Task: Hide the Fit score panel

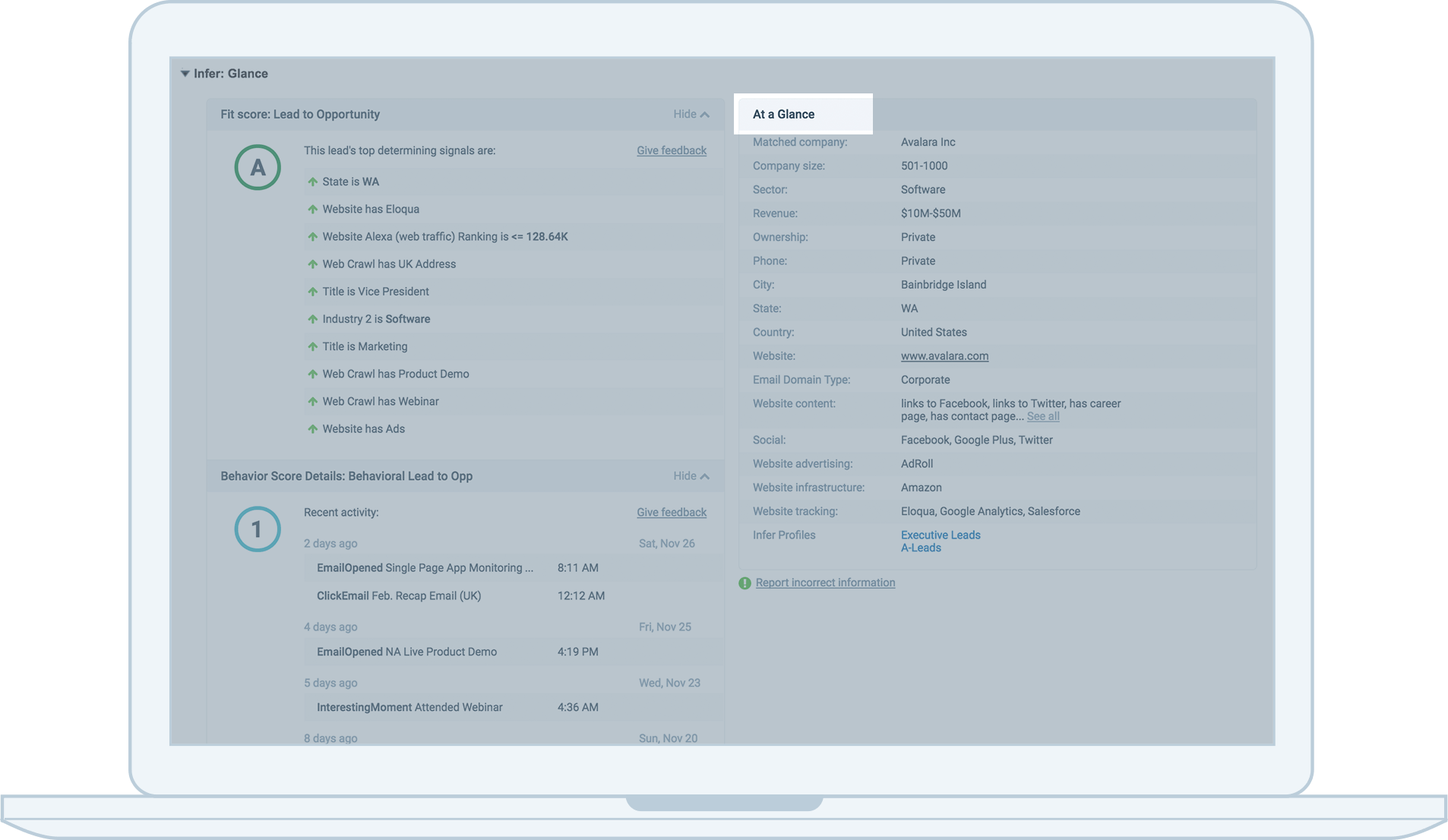Action: (691, 114)
